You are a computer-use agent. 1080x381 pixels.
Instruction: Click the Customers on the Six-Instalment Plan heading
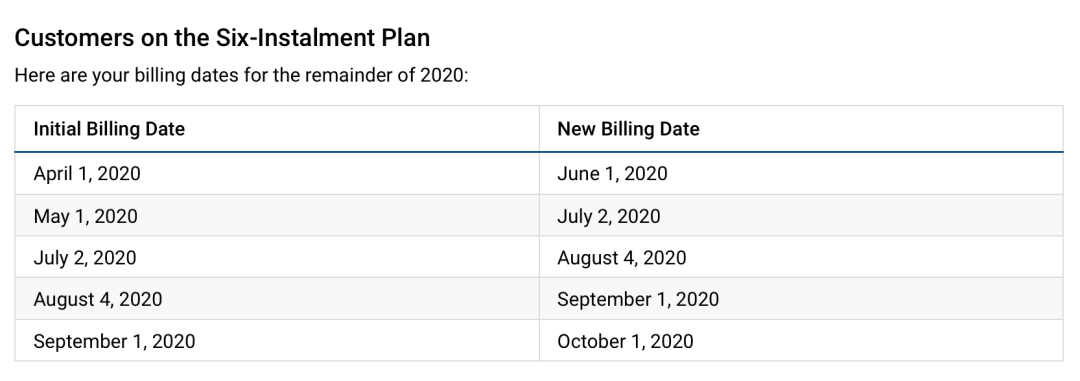click(222, 38)
